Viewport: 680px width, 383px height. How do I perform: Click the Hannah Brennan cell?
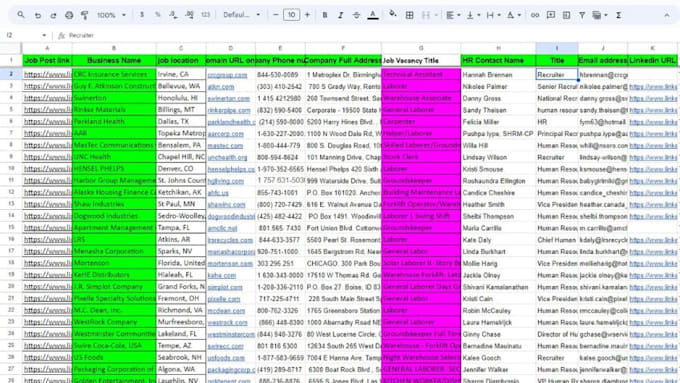pos(498,75)
